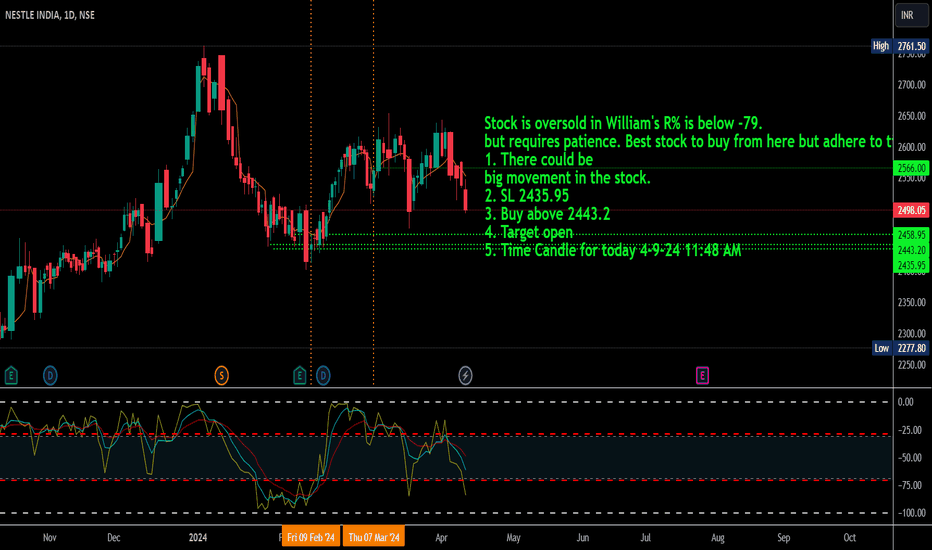Screen dimensions: 932x550
Task: Click the High 2761.50 price label
Action: pyautogui.click(x=899, y=46)
